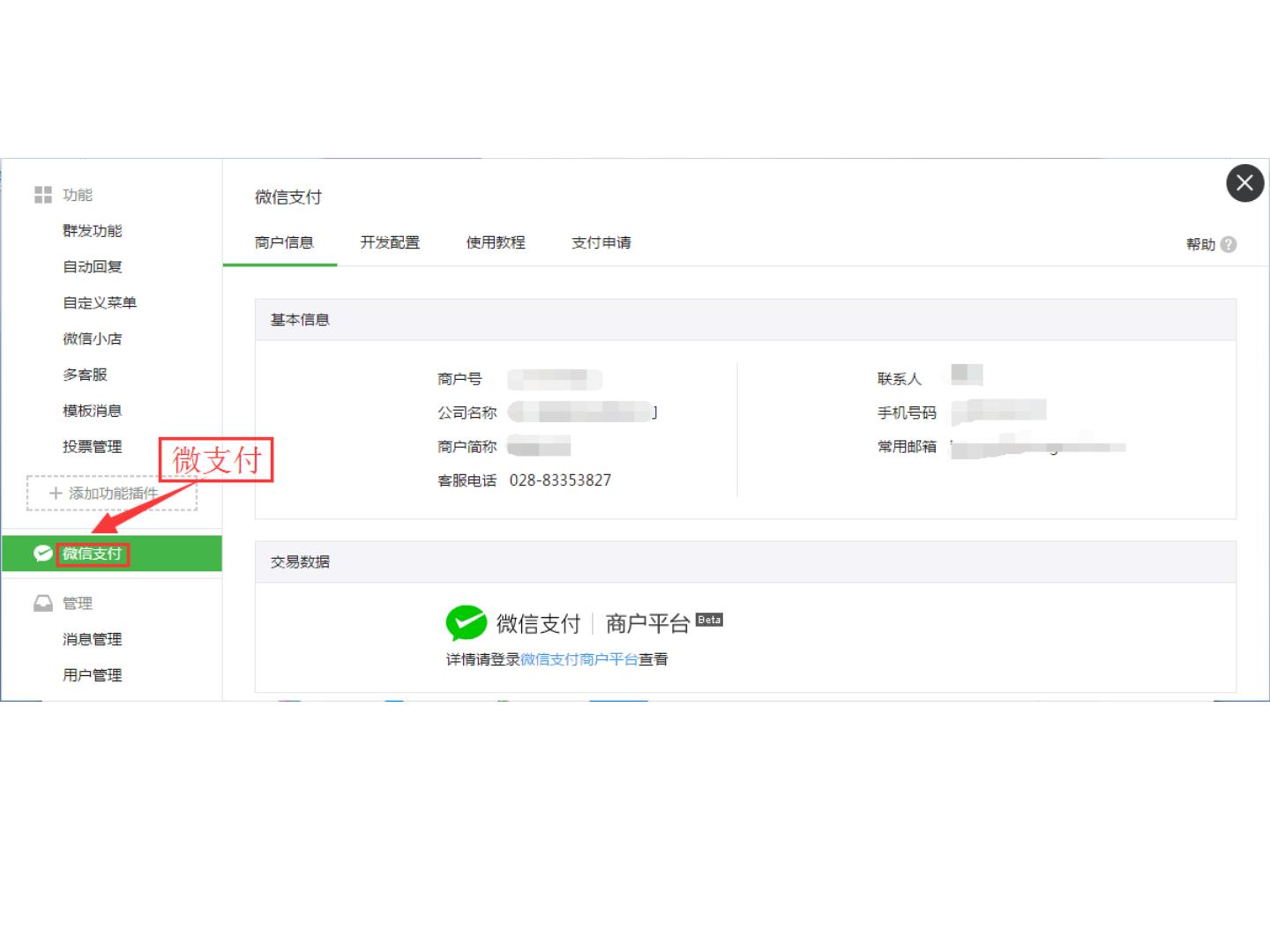Click the 管理 inbox icon in sidebar
Viewport: 1270px width, 952px height.
tap(43, 603)
